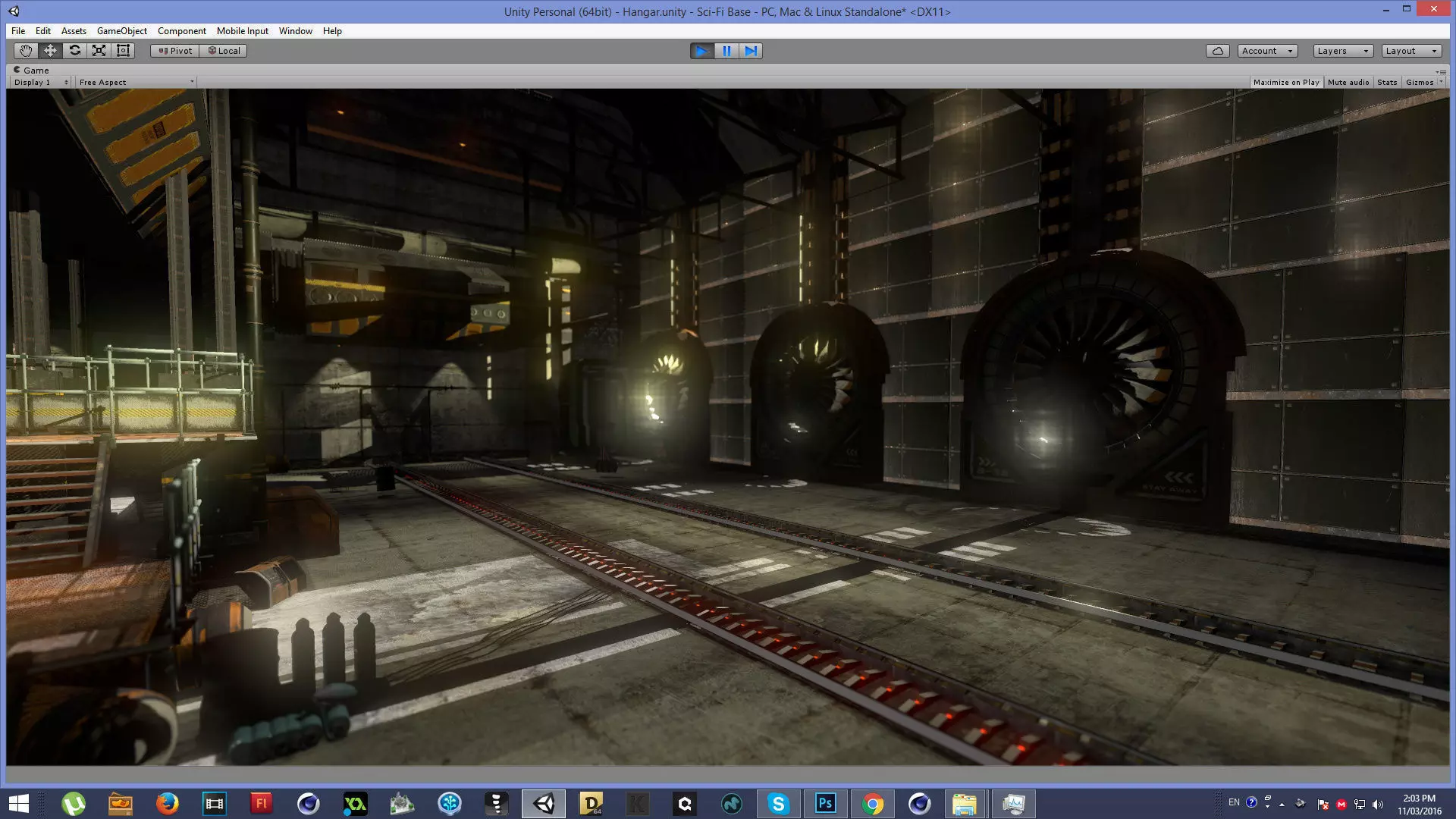Select the Move tool

(x=50, y=51)
